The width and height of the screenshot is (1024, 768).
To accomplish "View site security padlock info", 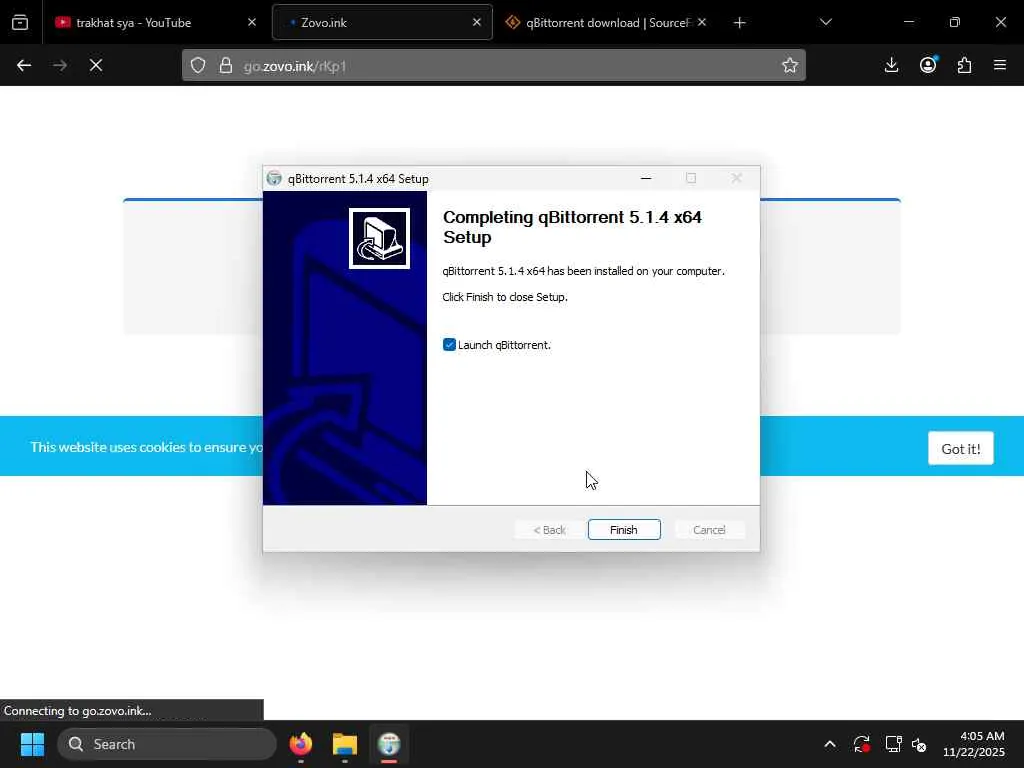I will pyautogui.click(x=226, y=65).
